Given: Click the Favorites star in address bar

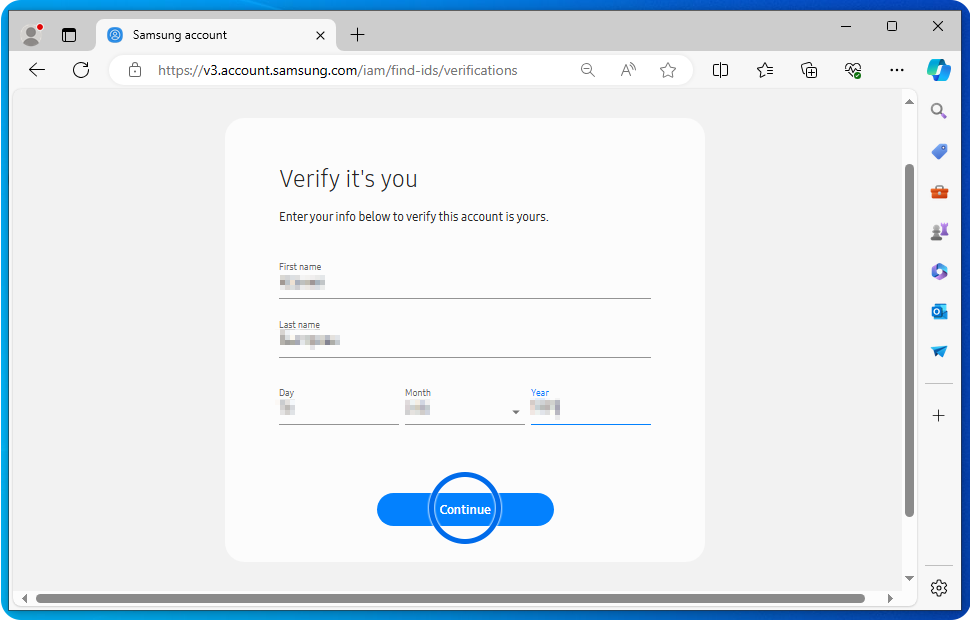Looking at the screenshot, I should coord(668,70).
